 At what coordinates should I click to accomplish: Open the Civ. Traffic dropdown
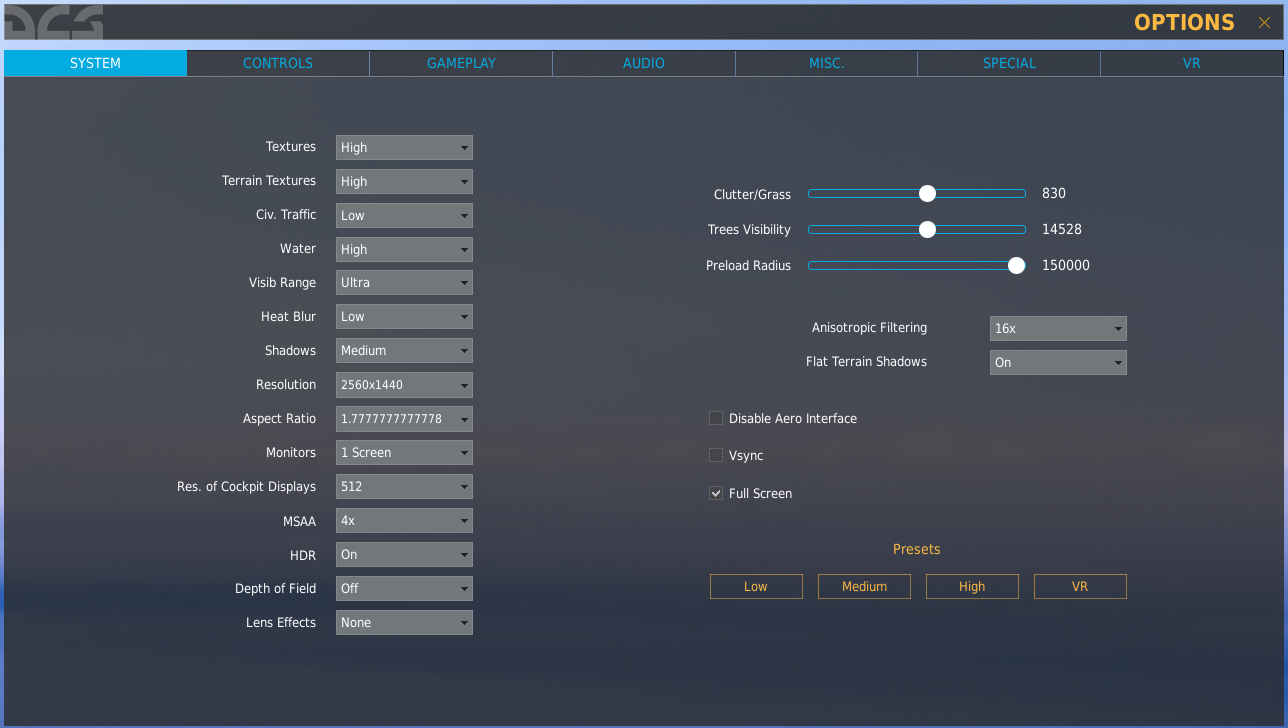(x=404, y=216)
